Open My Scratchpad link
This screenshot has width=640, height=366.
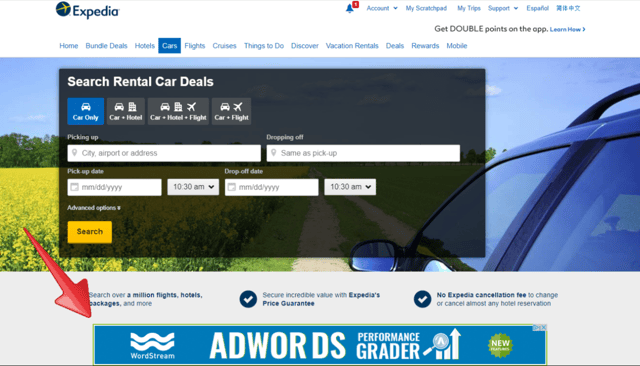pos(426,8)
